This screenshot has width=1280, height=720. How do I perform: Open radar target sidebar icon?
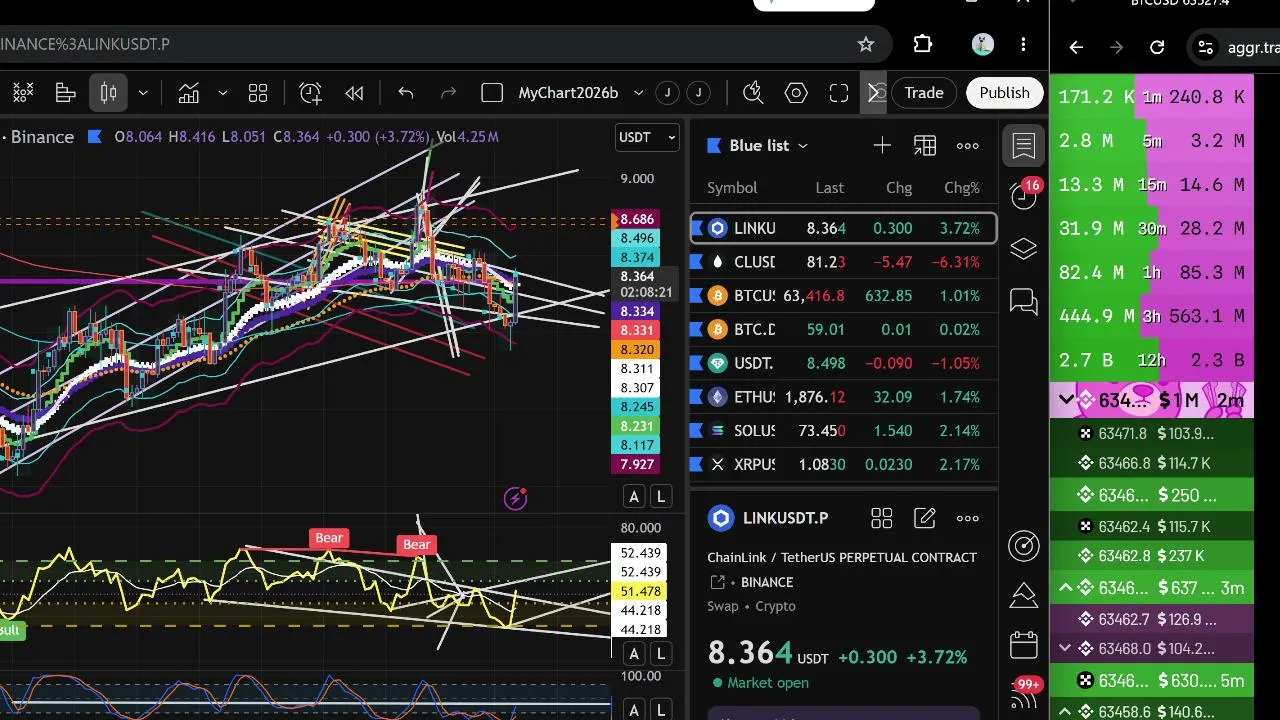tap(1024, 545)
